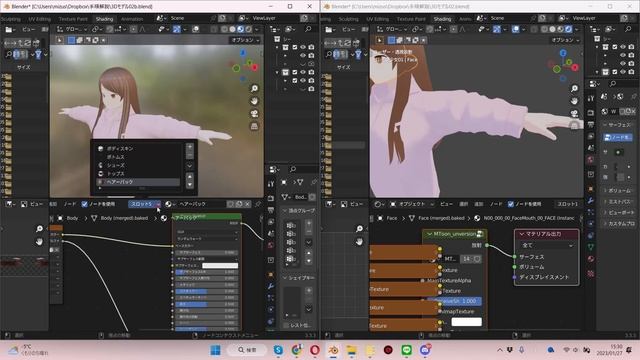Viewport: 640px width, 360px height.
Task: Open modifier wrench tab in left properties
Action: (271, 286)
